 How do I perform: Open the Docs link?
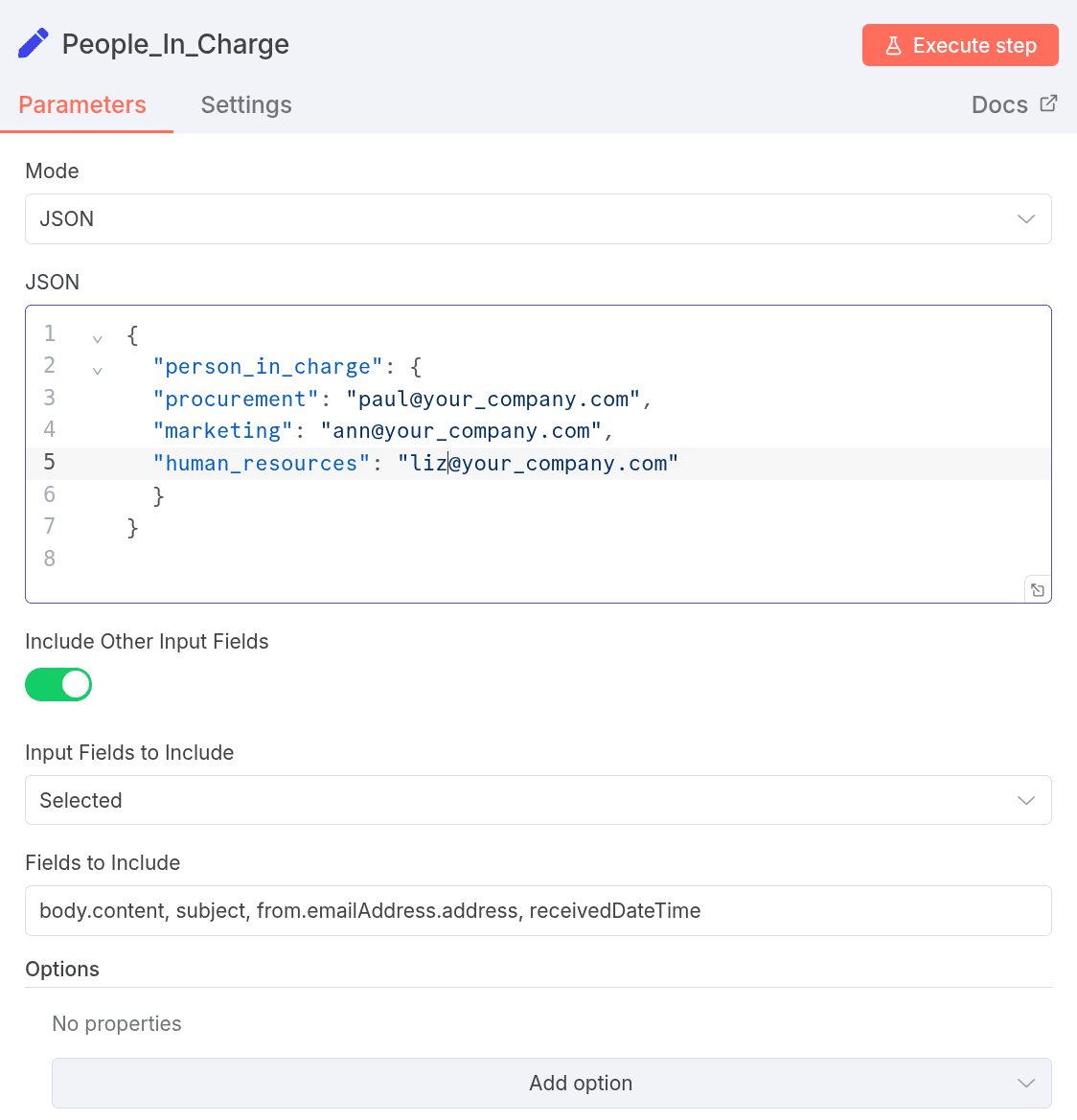(999, 105)
